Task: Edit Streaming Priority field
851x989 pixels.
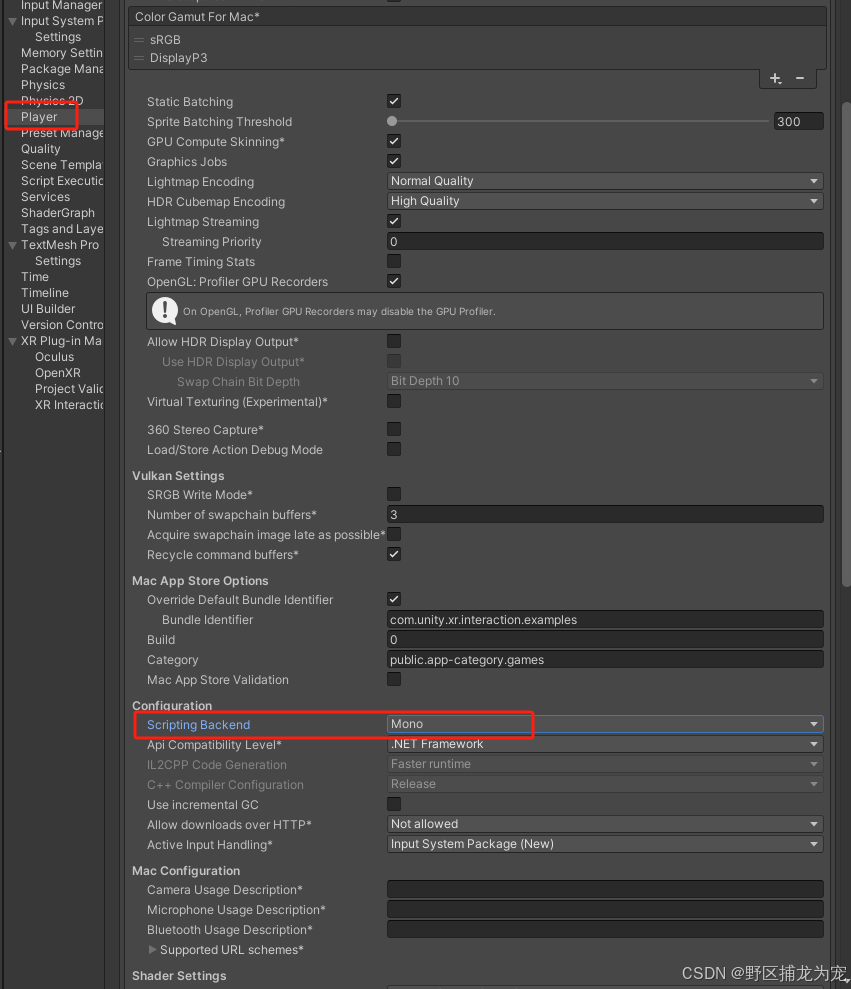Action: click(x=605, y=242)
